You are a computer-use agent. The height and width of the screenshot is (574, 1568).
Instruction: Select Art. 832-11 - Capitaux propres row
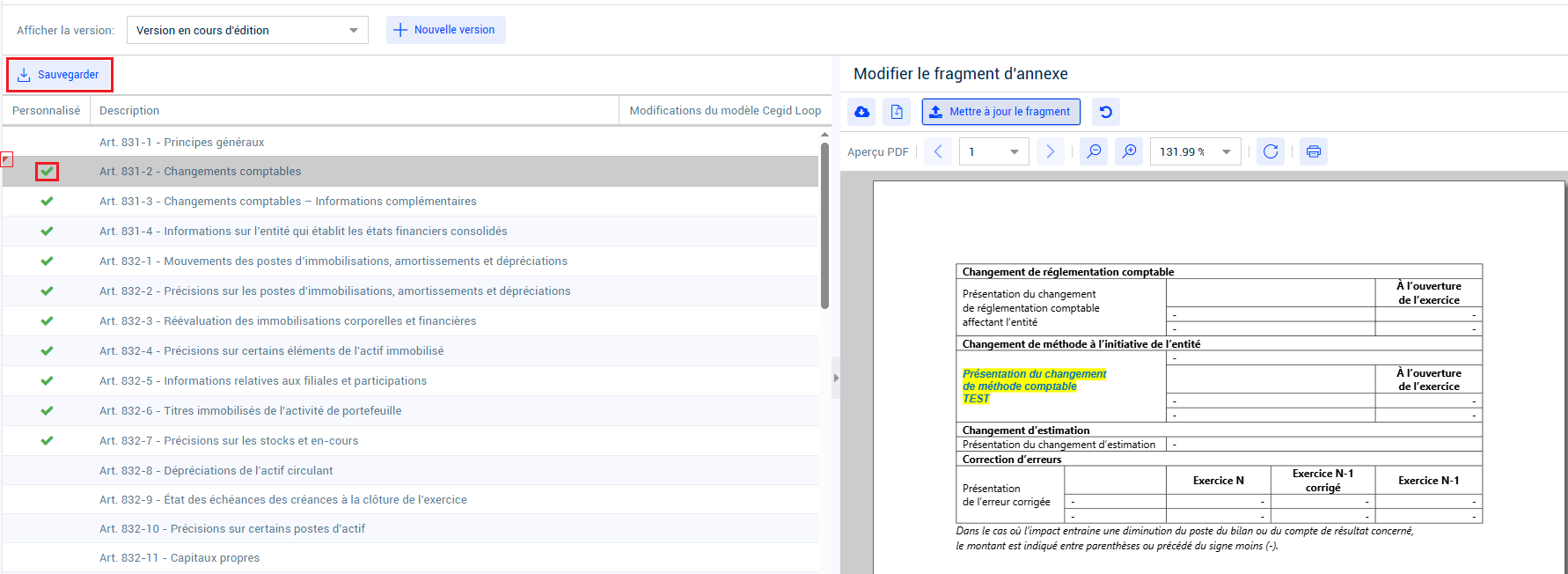(410, 558)
